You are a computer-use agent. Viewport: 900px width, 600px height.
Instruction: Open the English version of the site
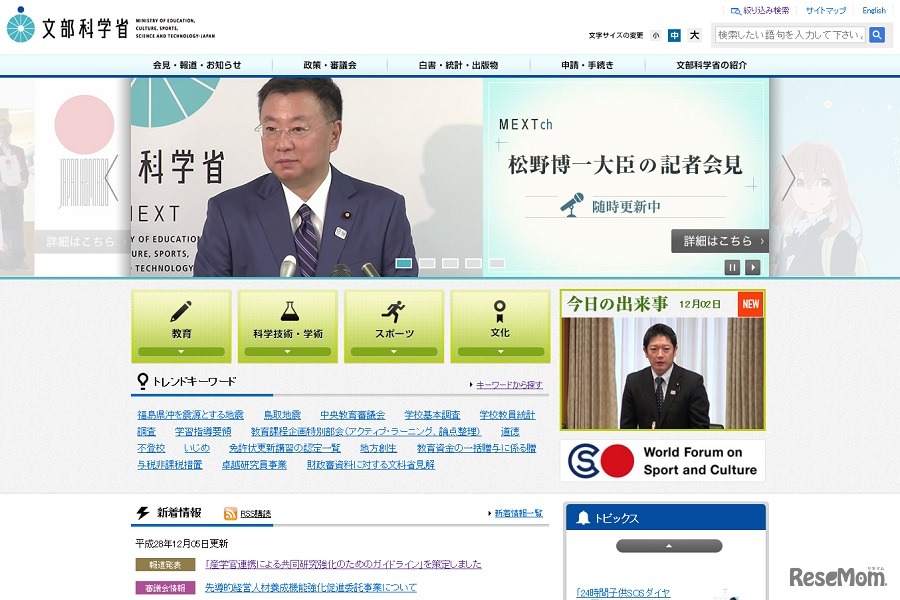(x=874, y=9)
